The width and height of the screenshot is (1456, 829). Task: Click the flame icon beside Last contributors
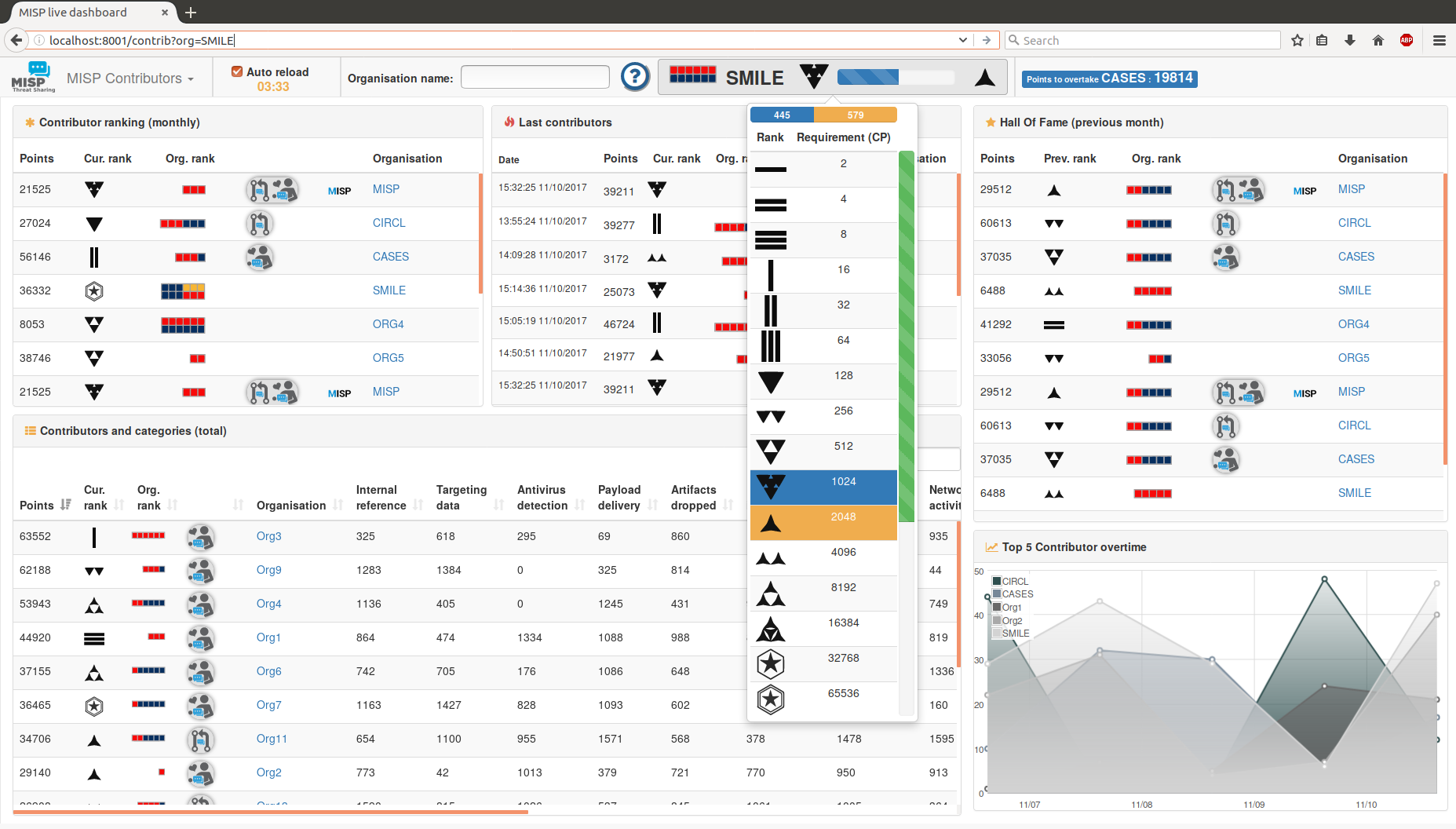click(x=510, y=122)
